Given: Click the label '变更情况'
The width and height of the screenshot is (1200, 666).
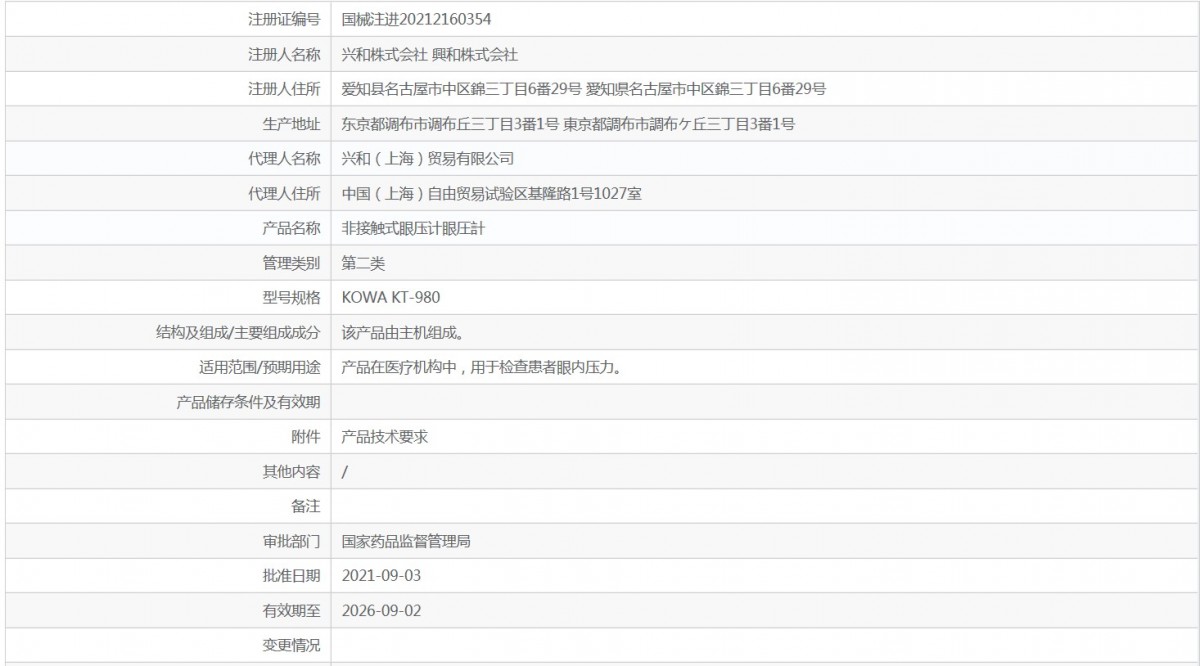Looking at the screenshot, I should click(292, 645).
